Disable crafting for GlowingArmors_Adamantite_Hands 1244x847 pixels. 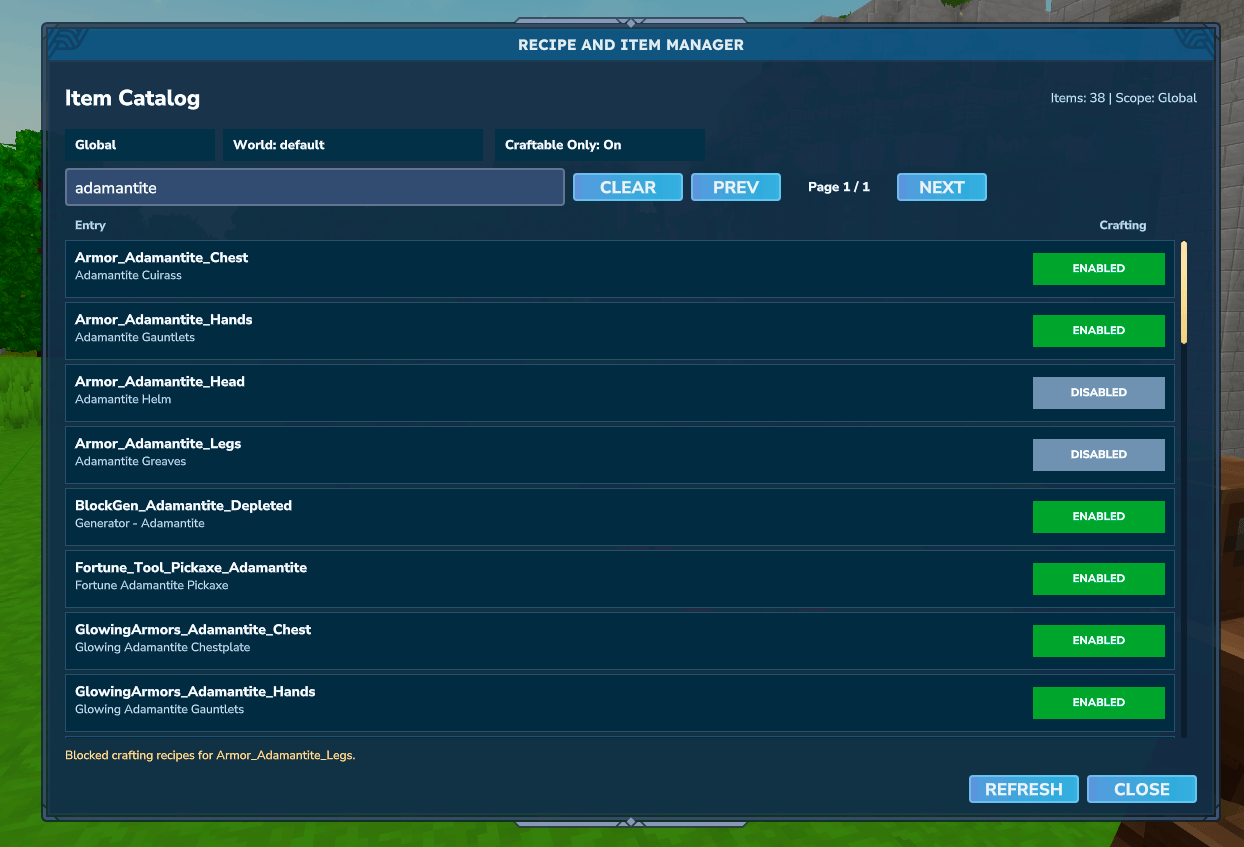pyautogui.click(x=1098, y=703)
